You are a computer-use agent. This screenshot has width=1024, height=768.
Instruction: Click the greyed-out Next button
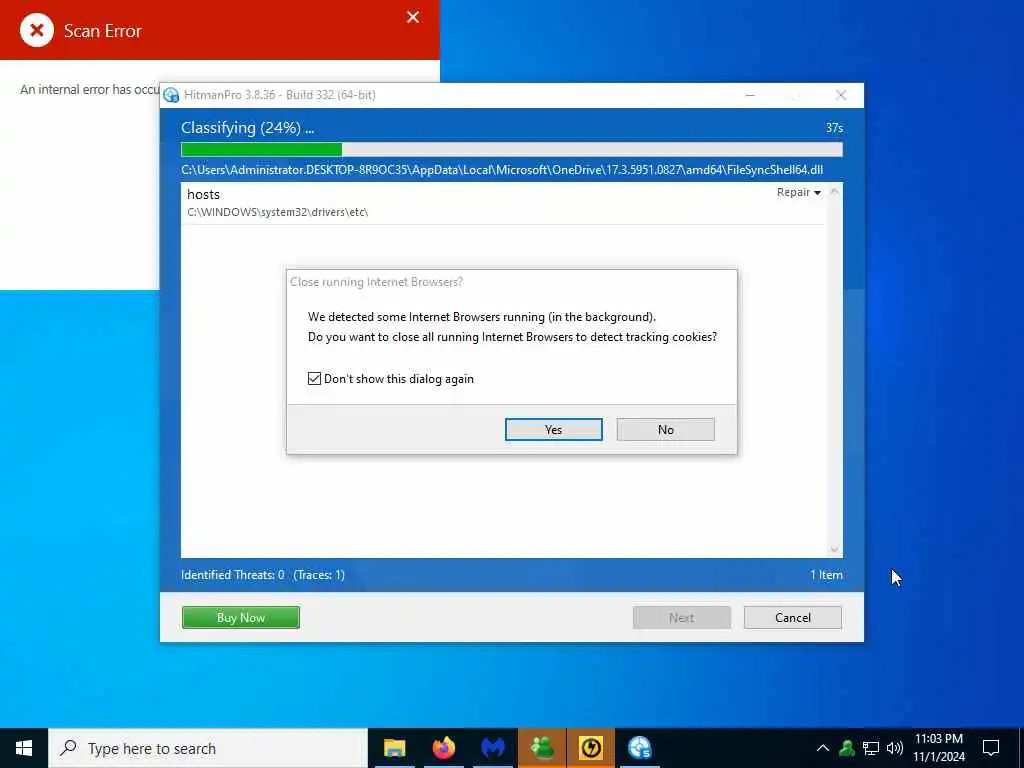(682, 618)
